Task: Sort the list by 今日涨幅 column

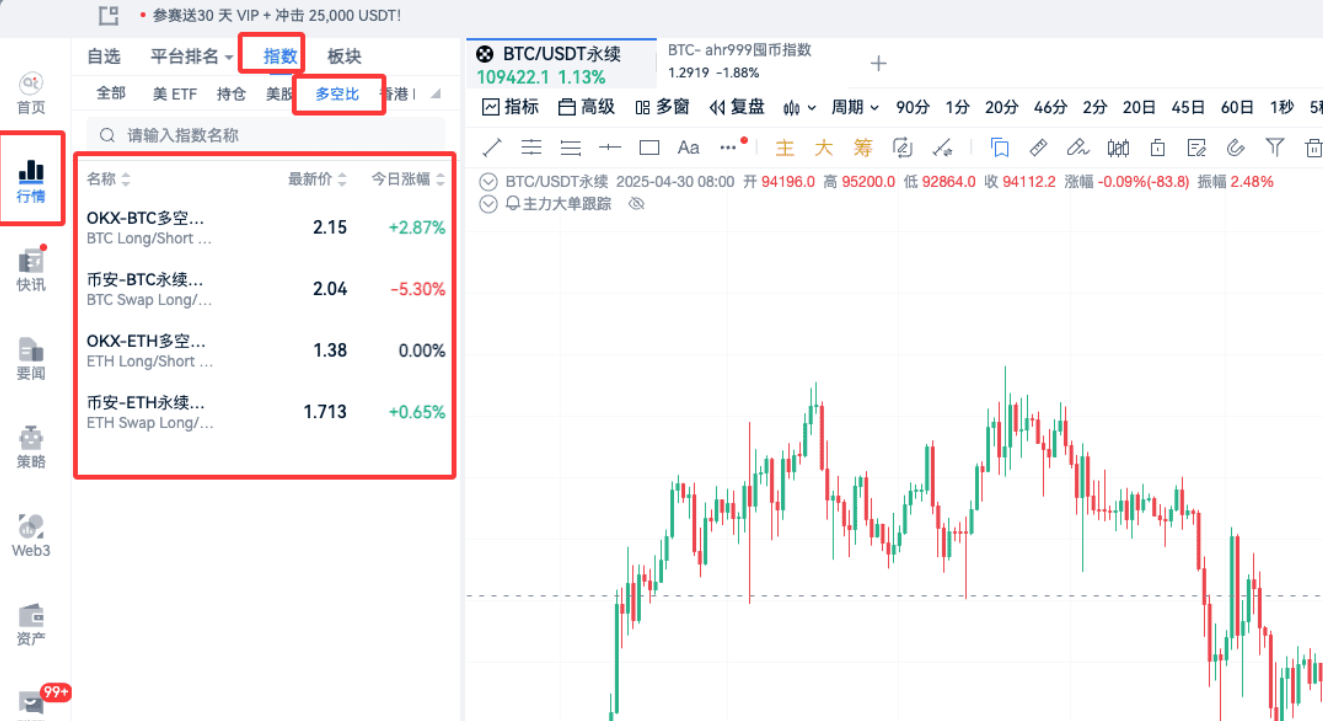Action: pyautogui.click(x=408, y=179)
